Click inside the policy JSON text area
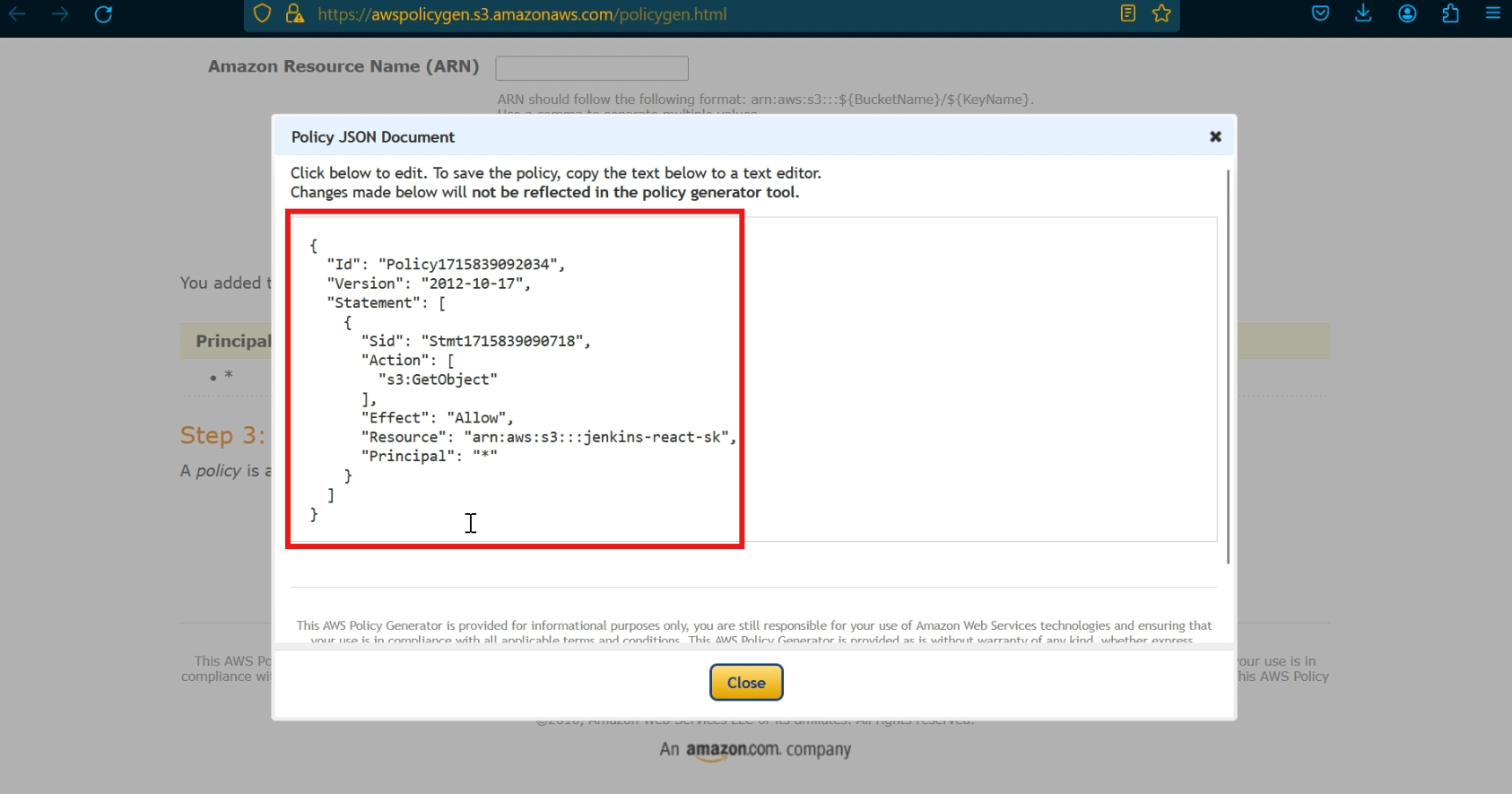This screenshot has height=794, width=1512. tap(753, 379)
